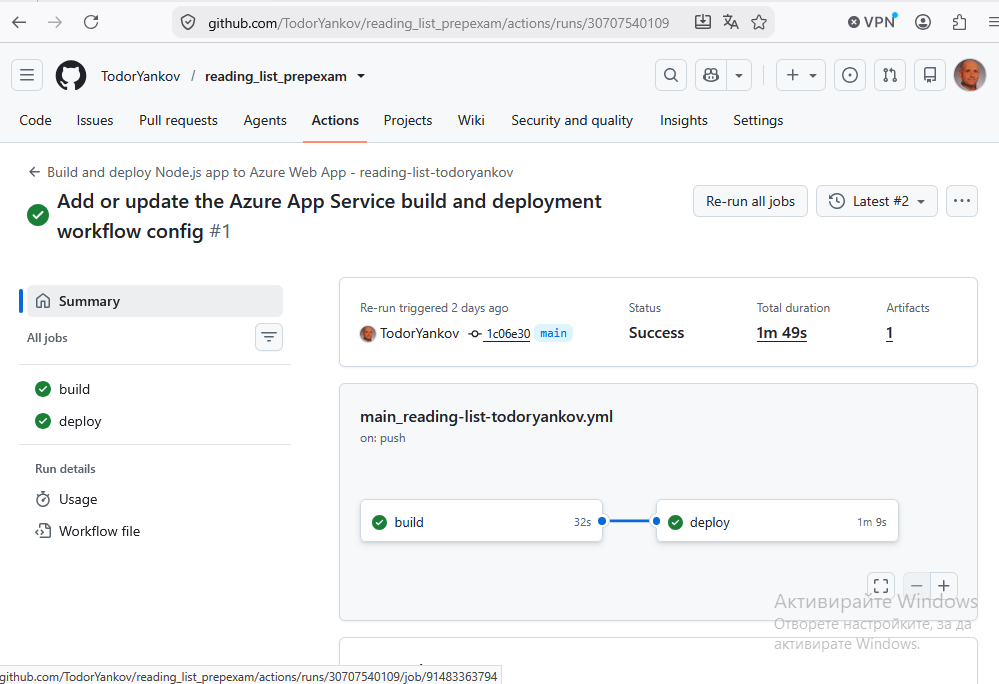Viewport: 999px width, 684px height.
Task: Click the Success status text
Action: click(656, 333)
